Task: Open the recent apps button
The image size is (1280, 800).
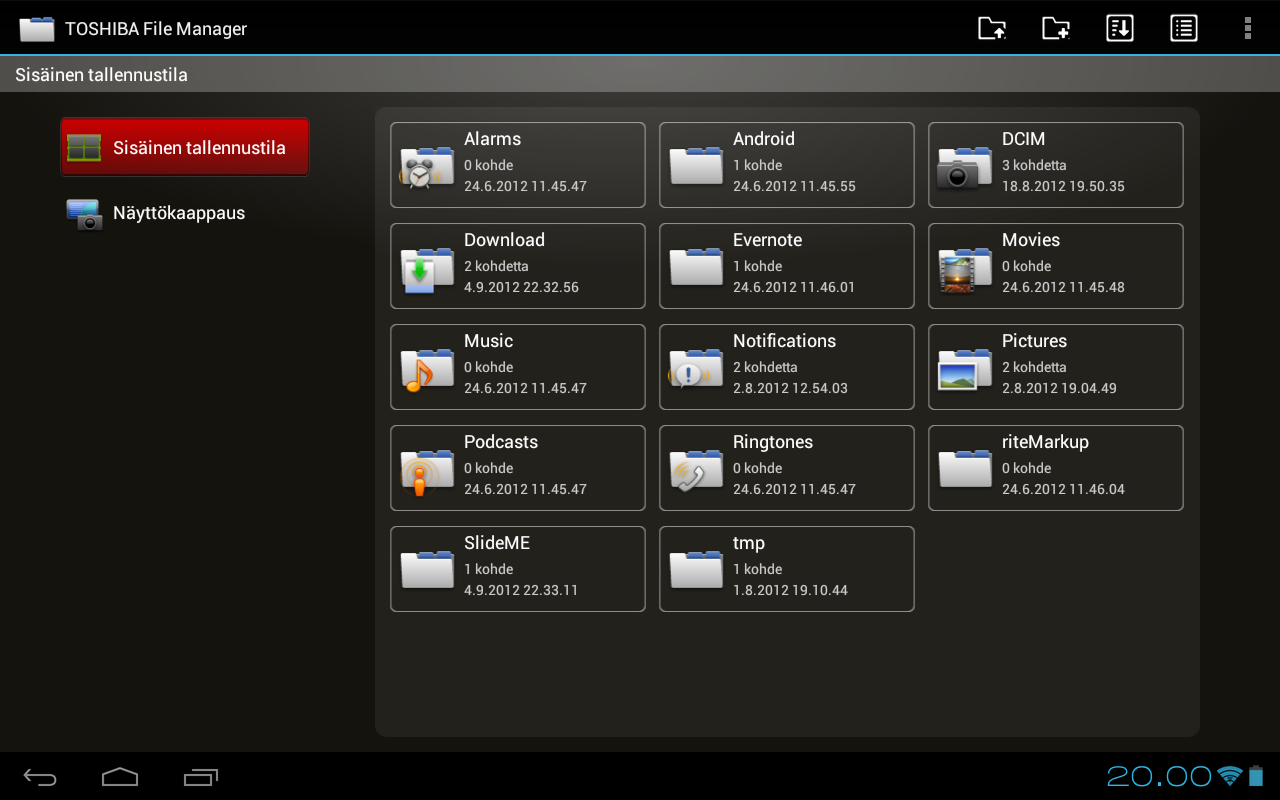Action: pyautogui.click(x=201, y=777)
